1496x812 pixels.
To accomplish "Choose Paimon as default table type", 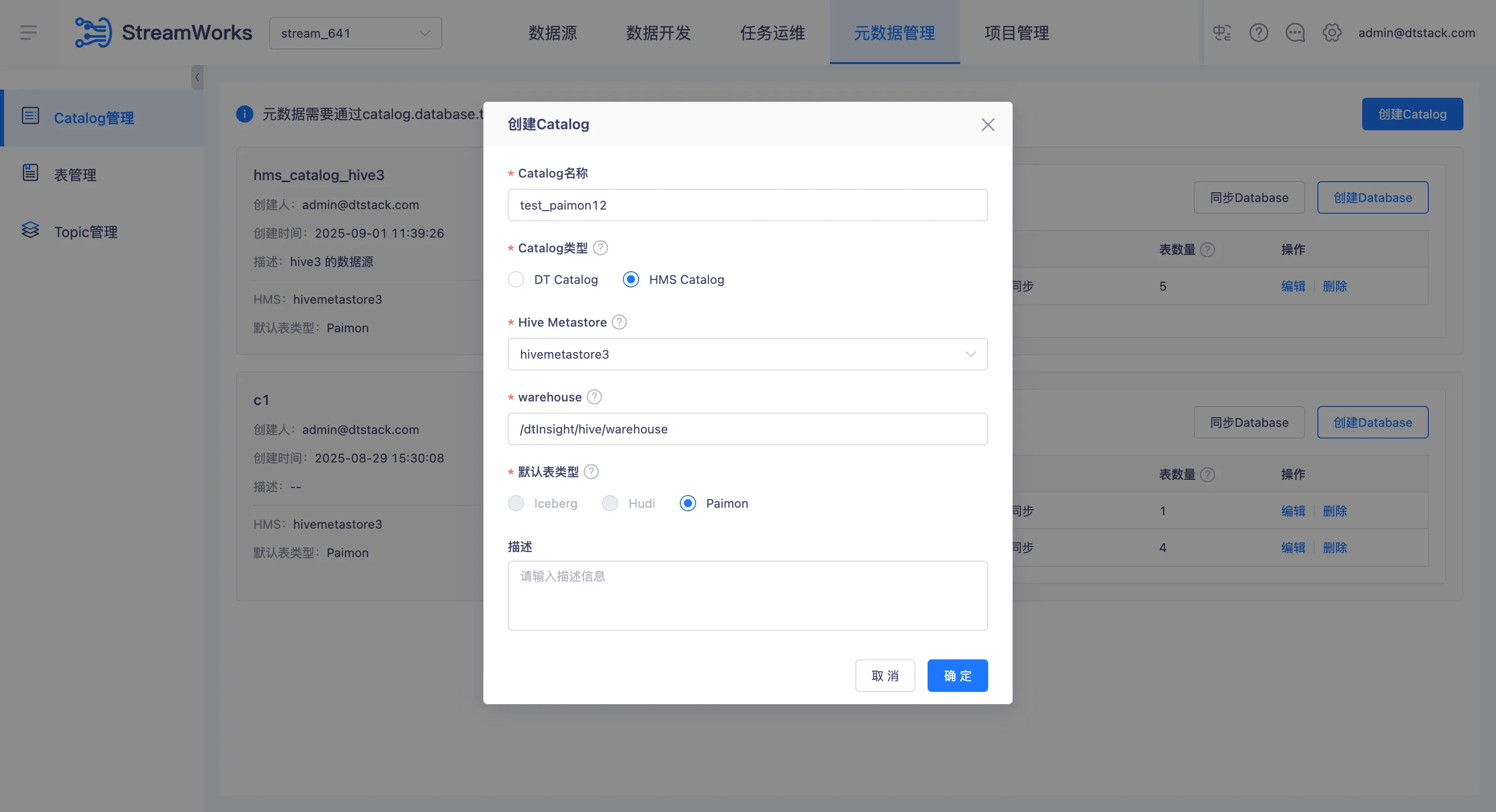I will coord(687,503).
